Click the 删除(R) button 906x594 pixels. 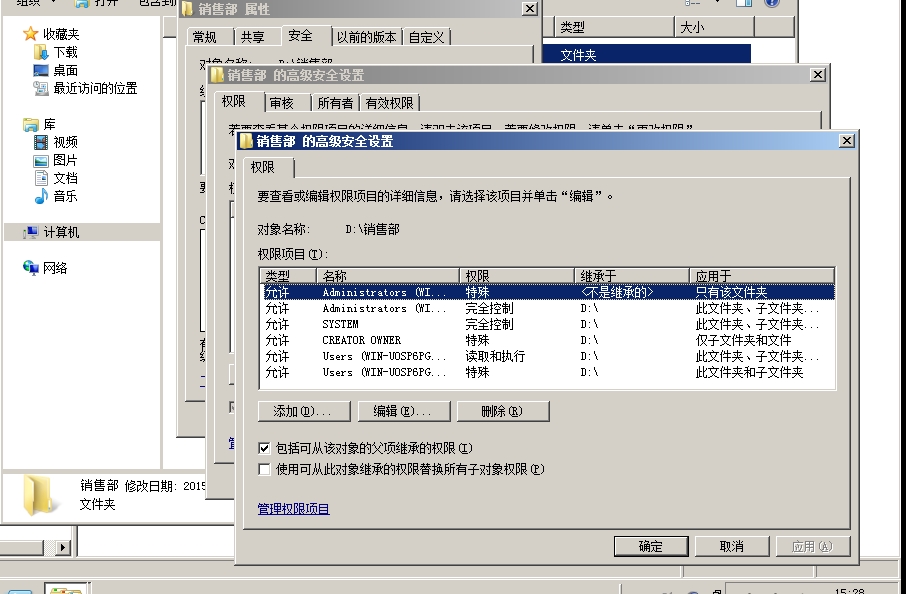(x=503, y=411)
